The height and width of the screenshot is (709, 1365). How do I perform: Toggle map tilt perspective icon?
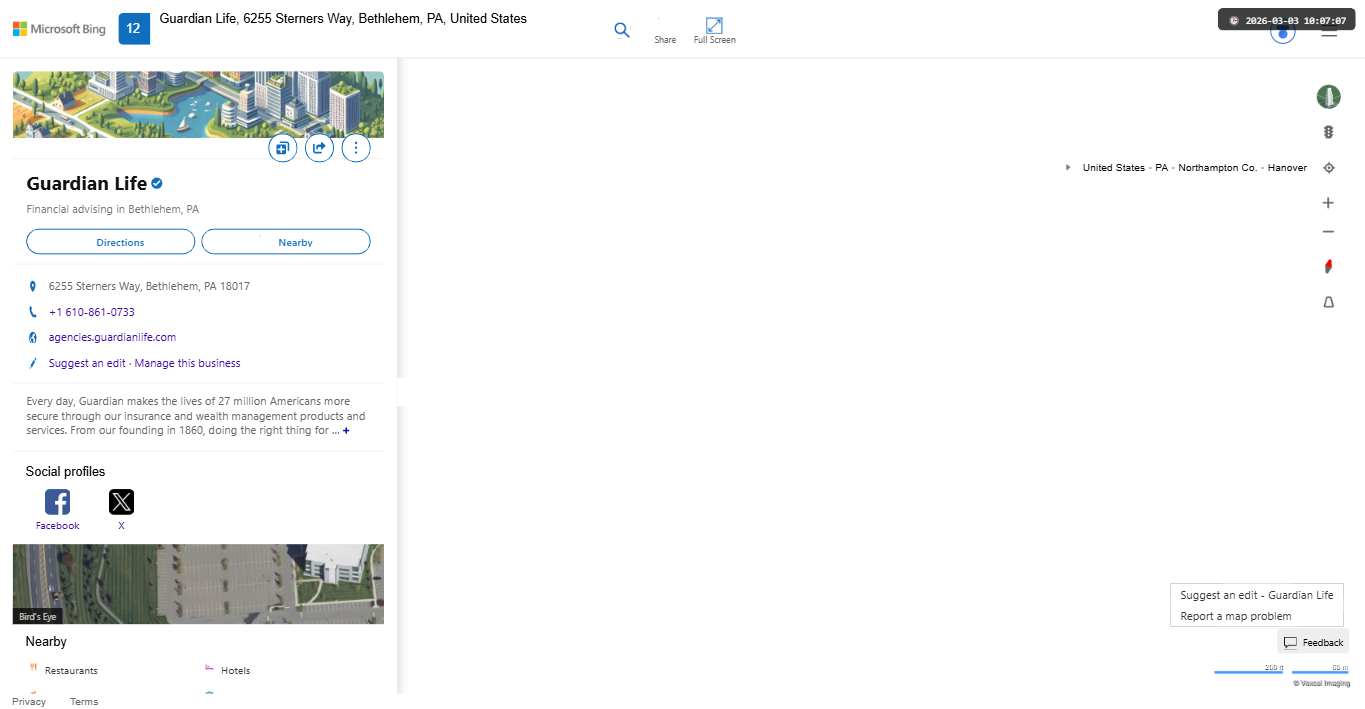click(1328, 302)
